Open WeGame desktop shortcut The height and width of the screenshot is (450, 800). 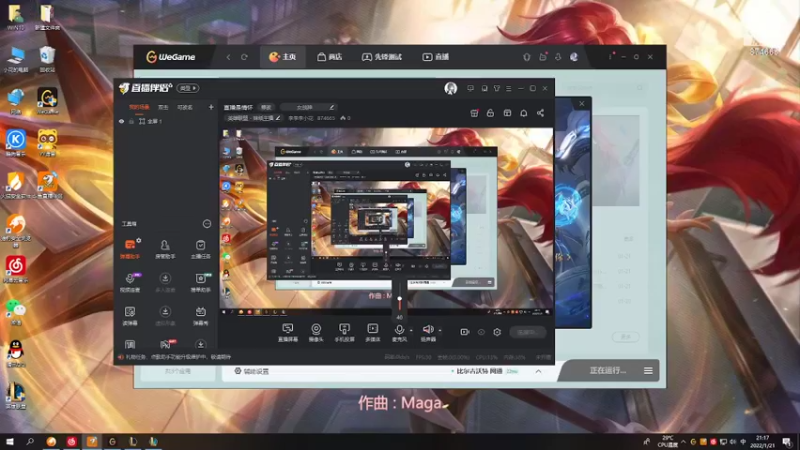tap(47, 101)
